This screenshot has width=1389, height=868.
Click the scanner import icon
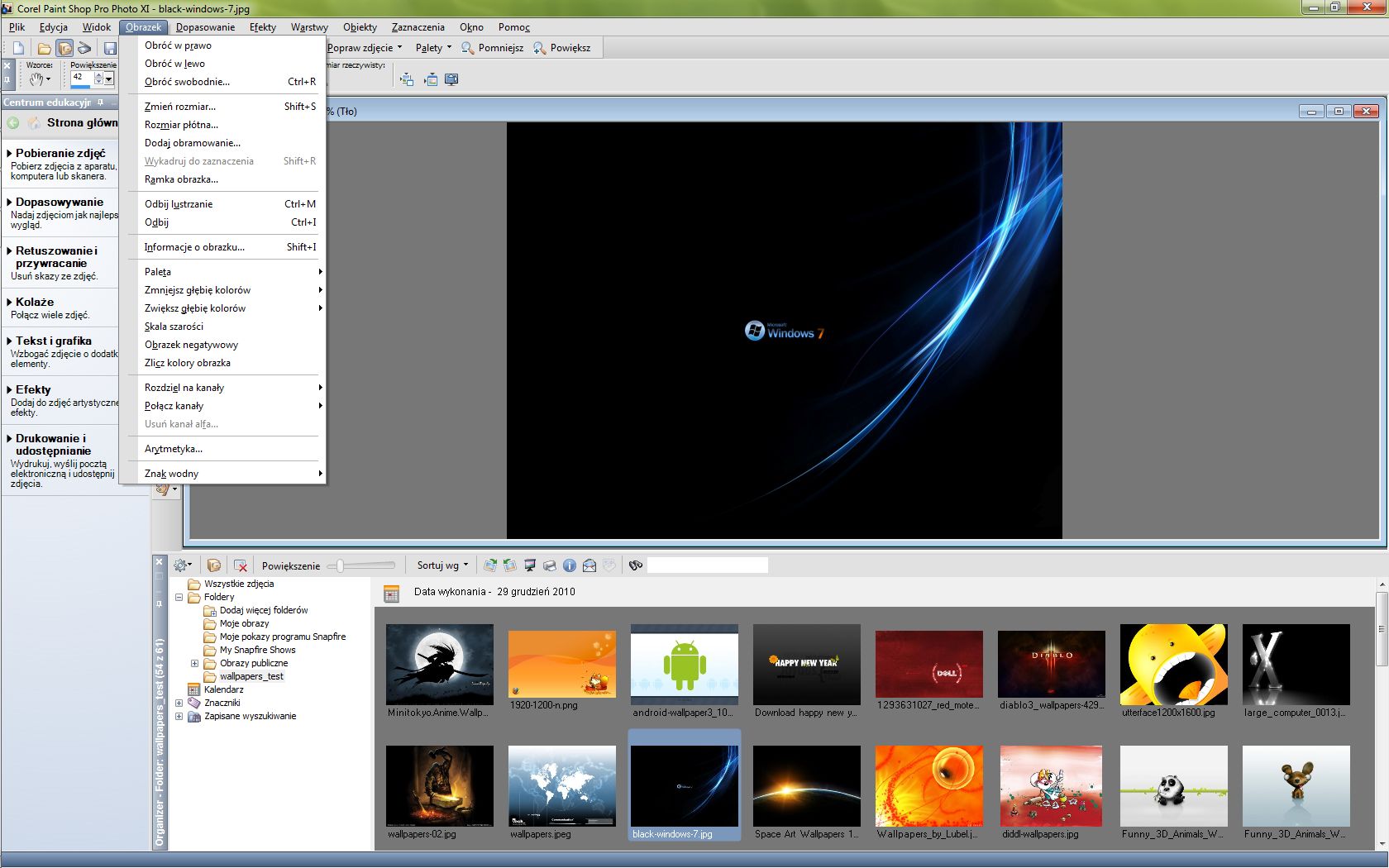pos(84,48)
